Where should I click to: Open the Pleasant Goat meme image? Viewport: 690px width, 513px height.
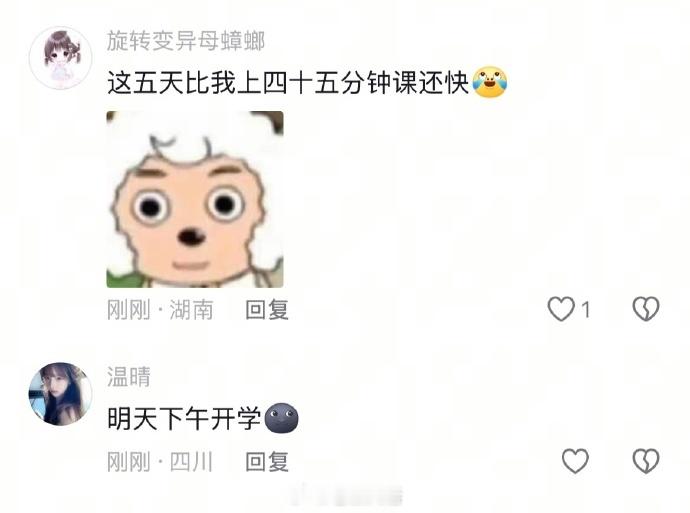195,199
